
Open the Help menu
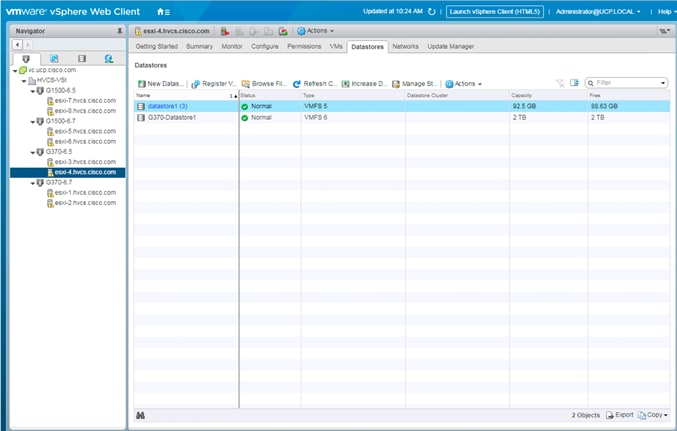[666, 12]
